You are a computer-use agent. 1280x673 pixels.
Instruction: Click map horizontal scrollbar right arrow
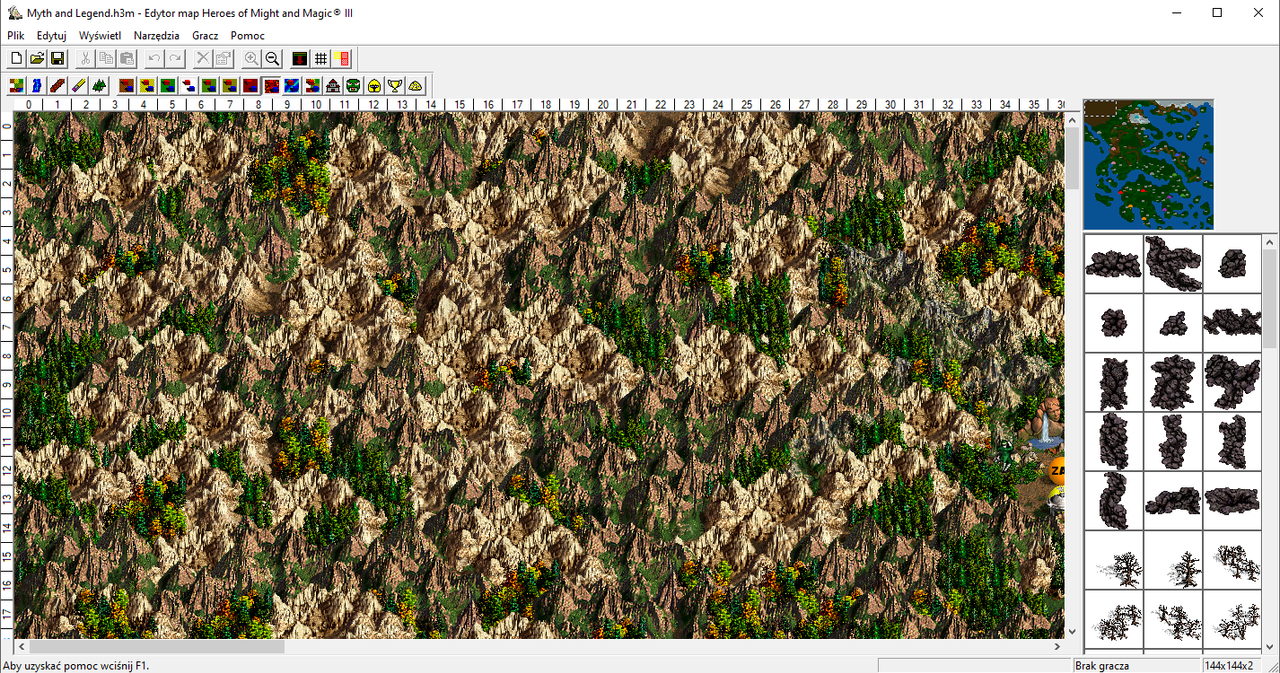click(1056, 647)
